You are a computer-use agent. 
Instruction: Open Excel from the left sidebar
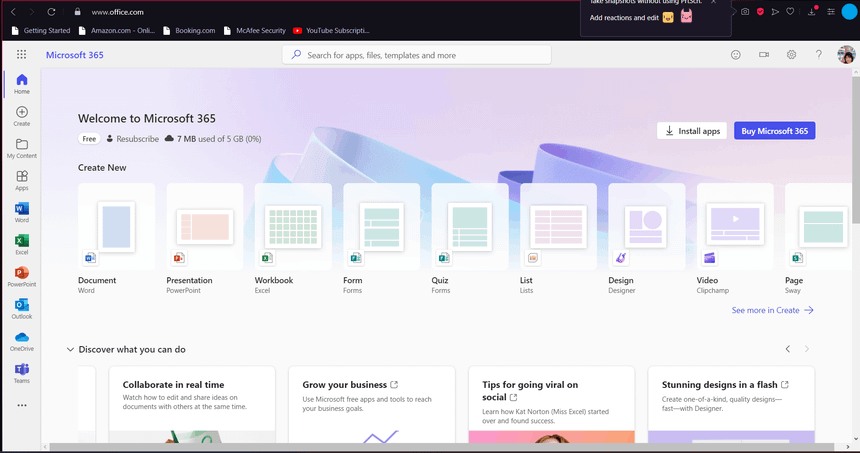[21, 244]
